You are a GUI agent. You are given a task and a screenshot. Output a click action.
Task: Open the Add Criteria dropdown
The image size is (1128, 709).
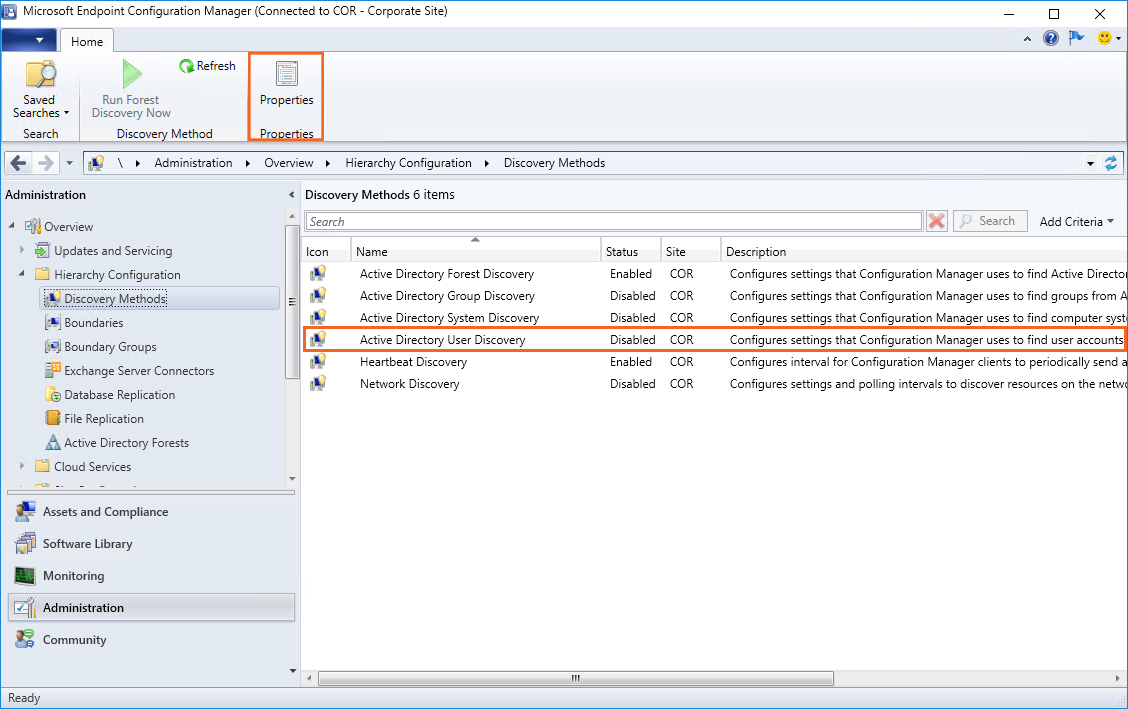1076,222
